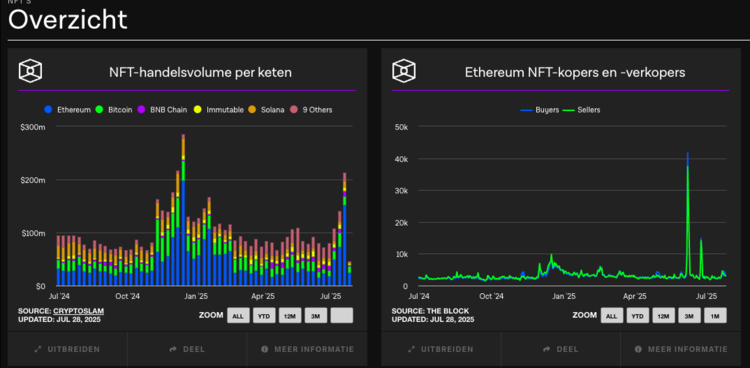Click the 50k axis label
The width and height of the screenshot is (750, 368).
pos(400,127)
